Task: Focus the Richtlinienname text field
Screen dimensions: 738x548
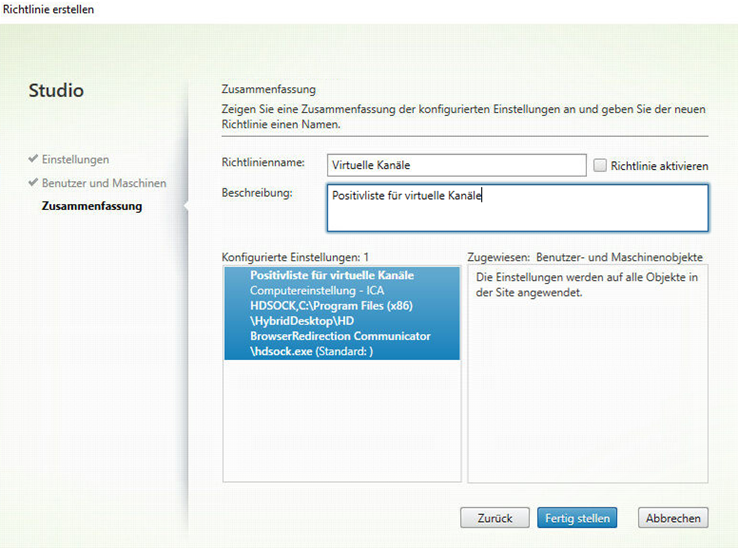Action: pyautogui.click(x=456, y=165)
